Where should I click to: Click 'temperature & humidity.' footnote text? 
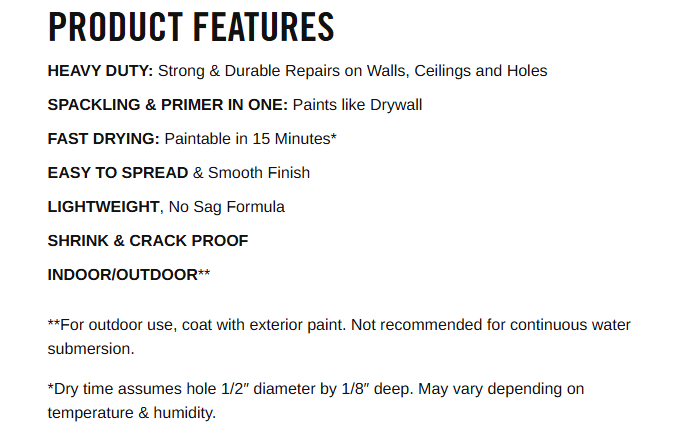[131, 413]
